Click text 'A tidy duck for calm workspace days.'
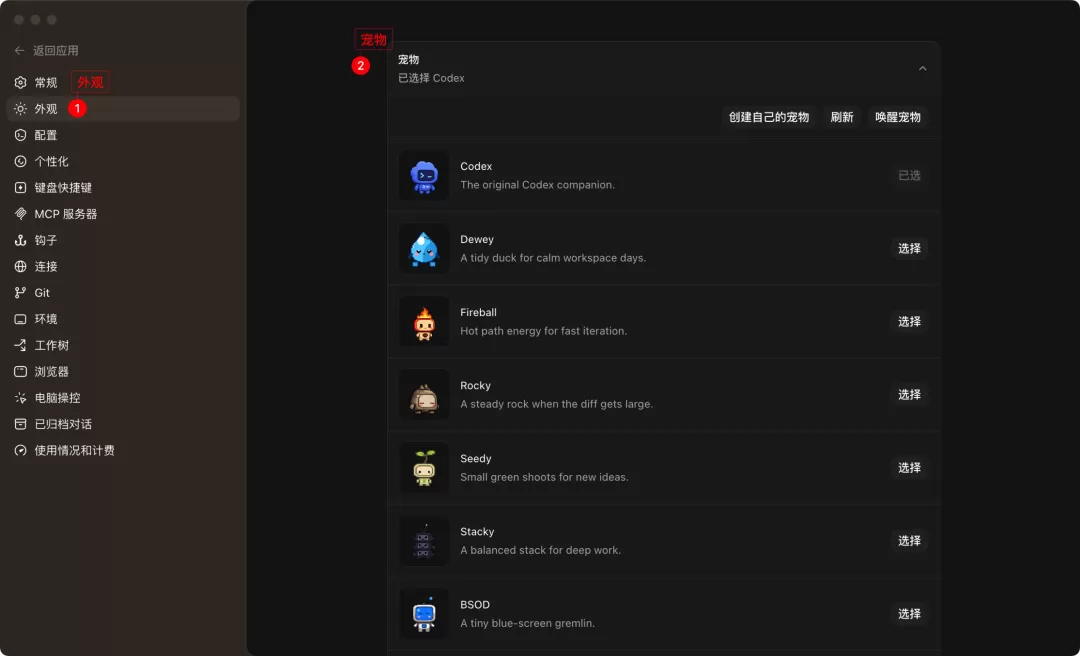Viewport: 1080px width, 656px height. click(553, 258)
